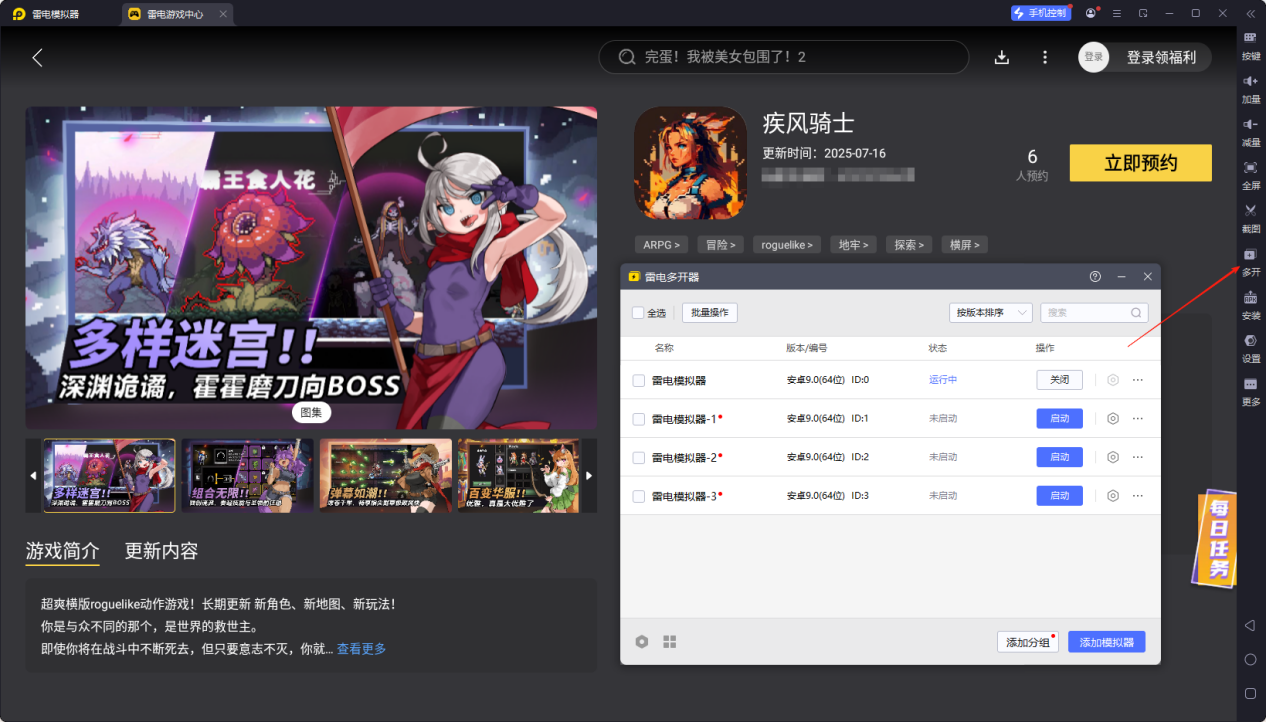Open the 多开 multi-instance icon in sidebar
Image resolution: width=1266 pixels, height=722 pixels.
(x=1250, y=260)
